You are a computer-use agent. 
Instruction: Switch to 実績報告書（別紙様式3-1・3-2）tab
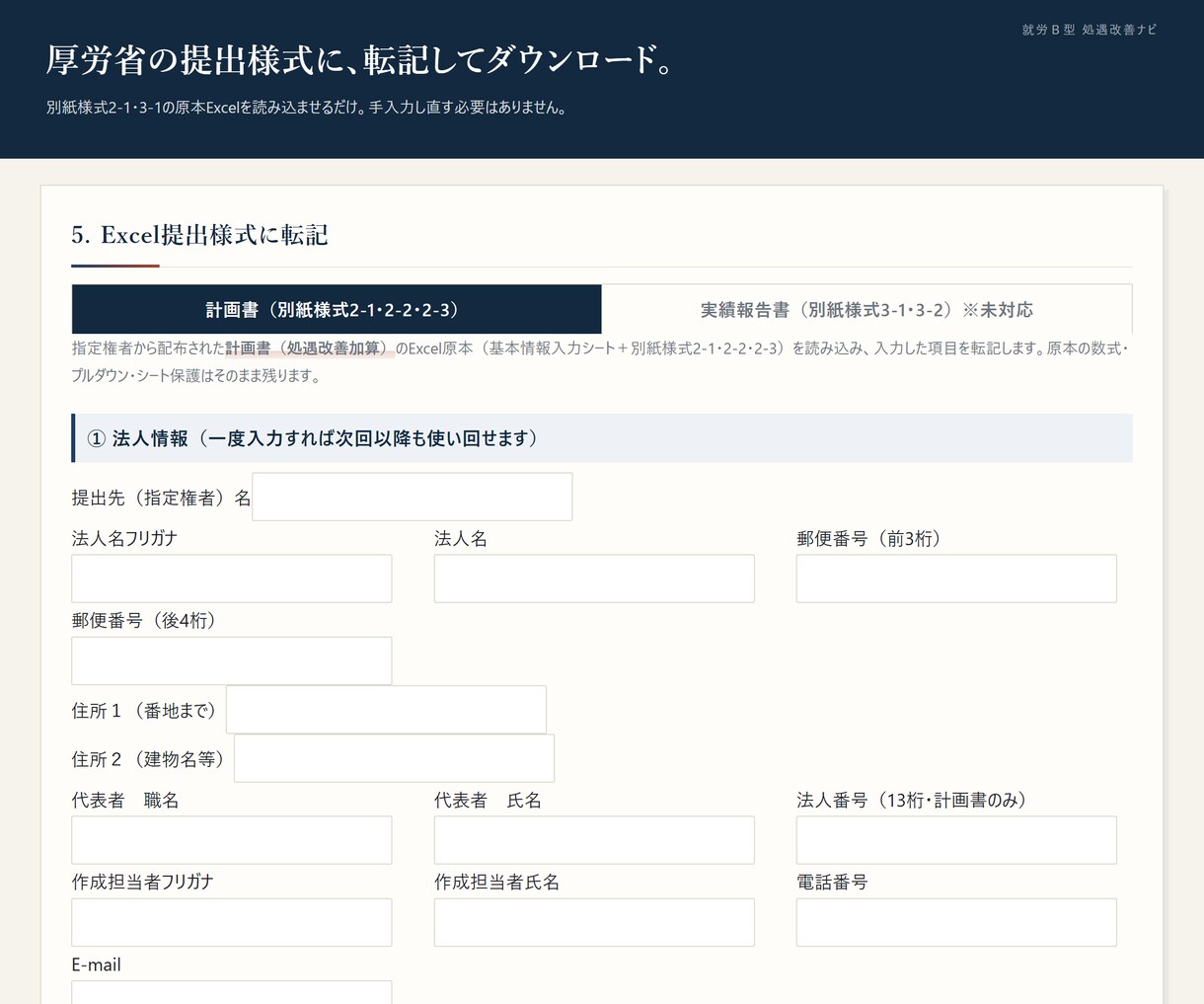pos(866,309)
